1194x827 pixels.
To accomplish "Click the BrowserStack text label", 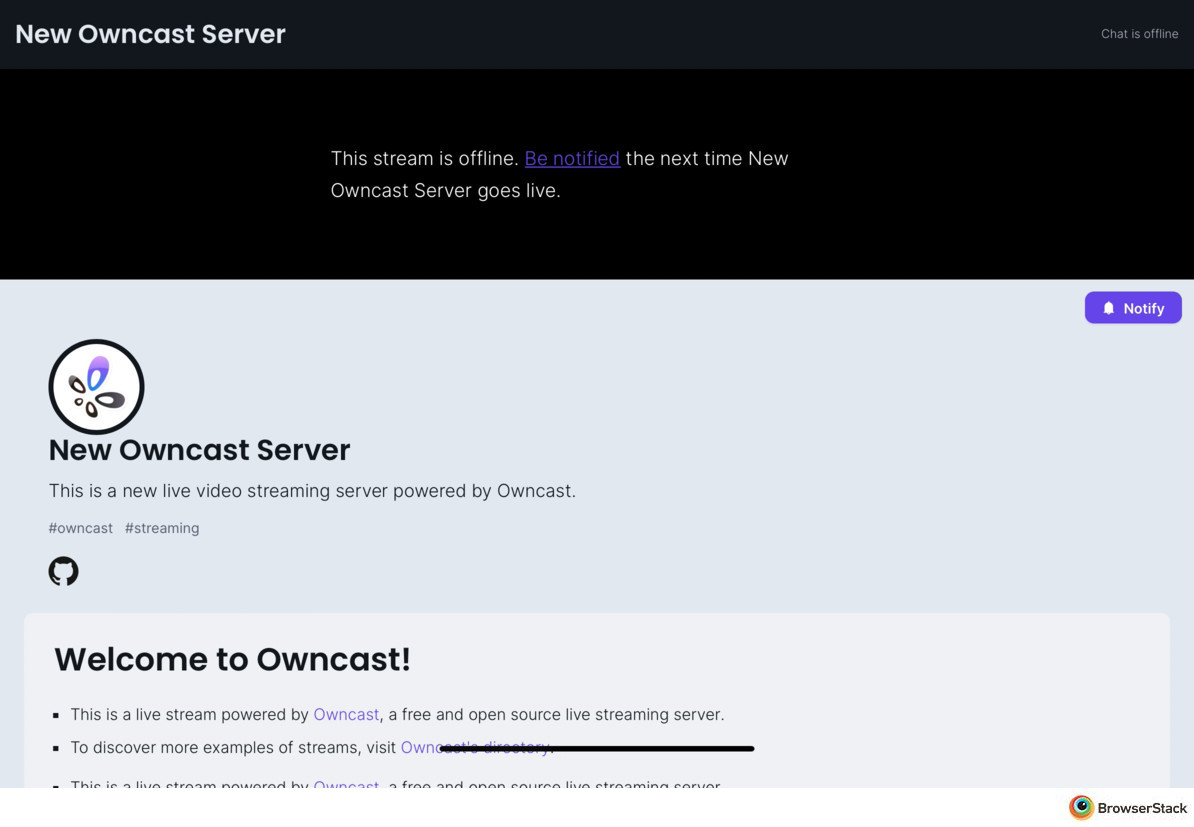I will 1141,808.
